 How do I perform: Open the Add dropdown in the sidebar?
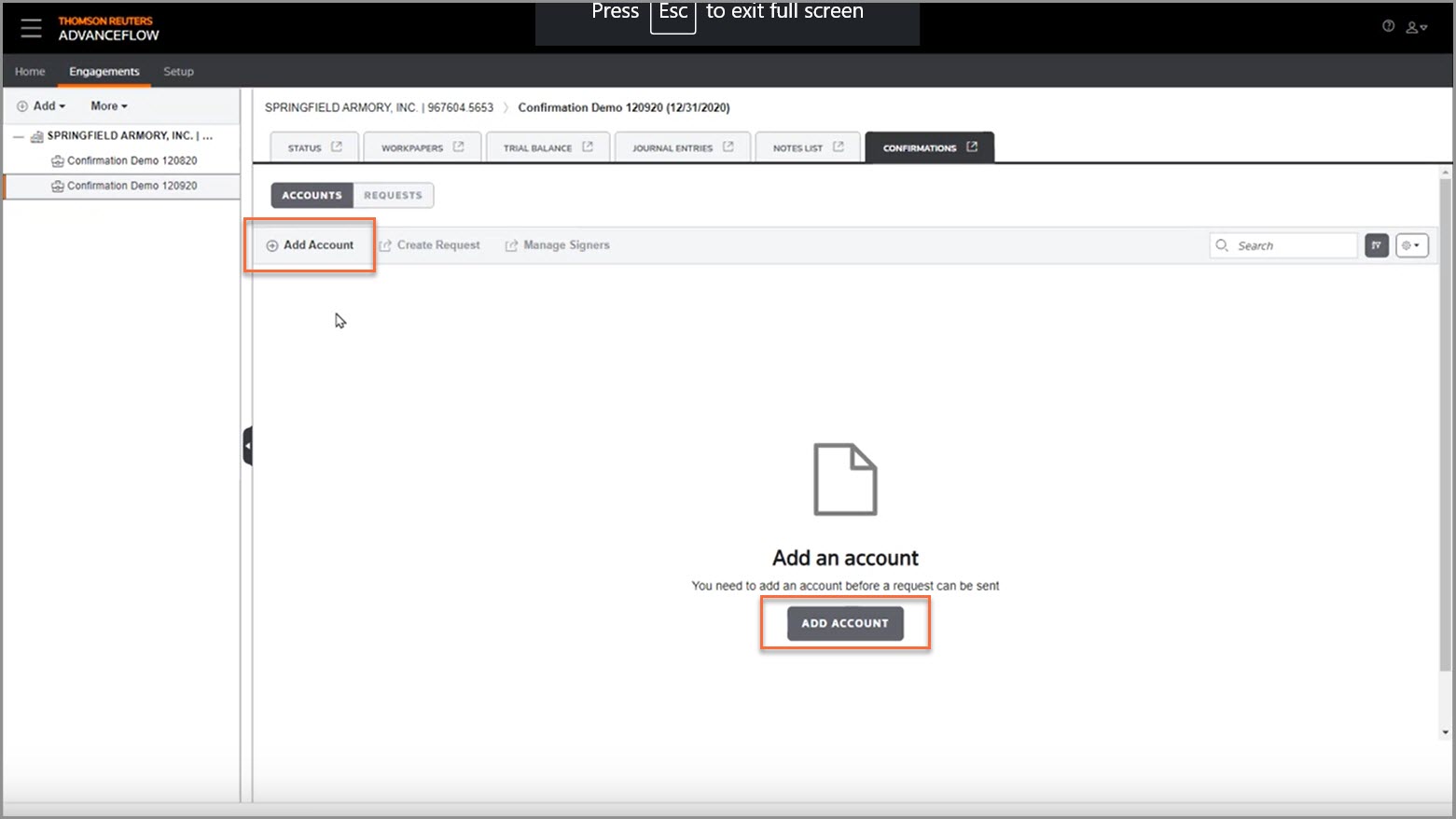tap(40, 105)
